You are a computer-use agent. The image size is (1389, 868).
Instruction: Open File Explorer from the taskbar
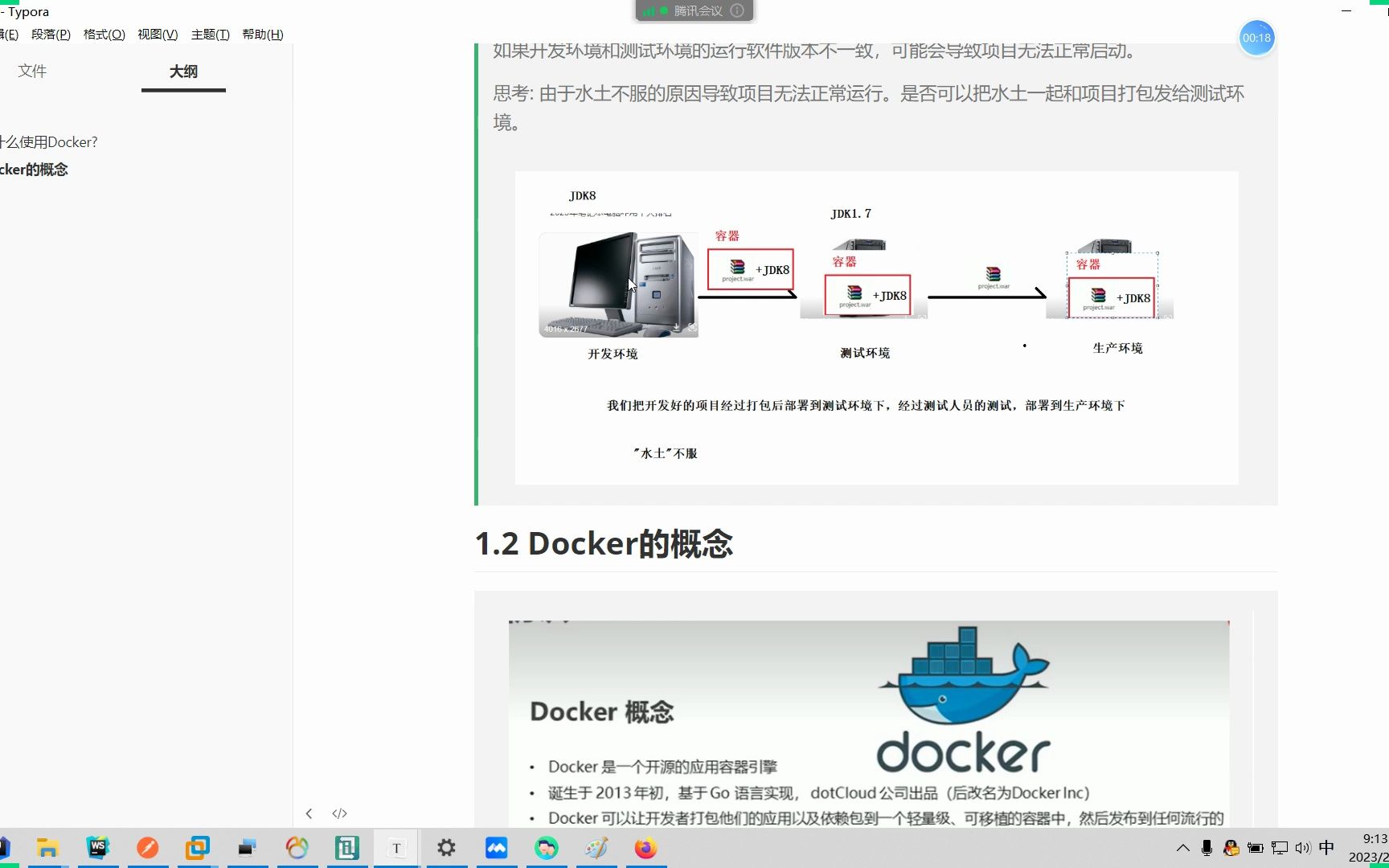[x=47, y=848]
